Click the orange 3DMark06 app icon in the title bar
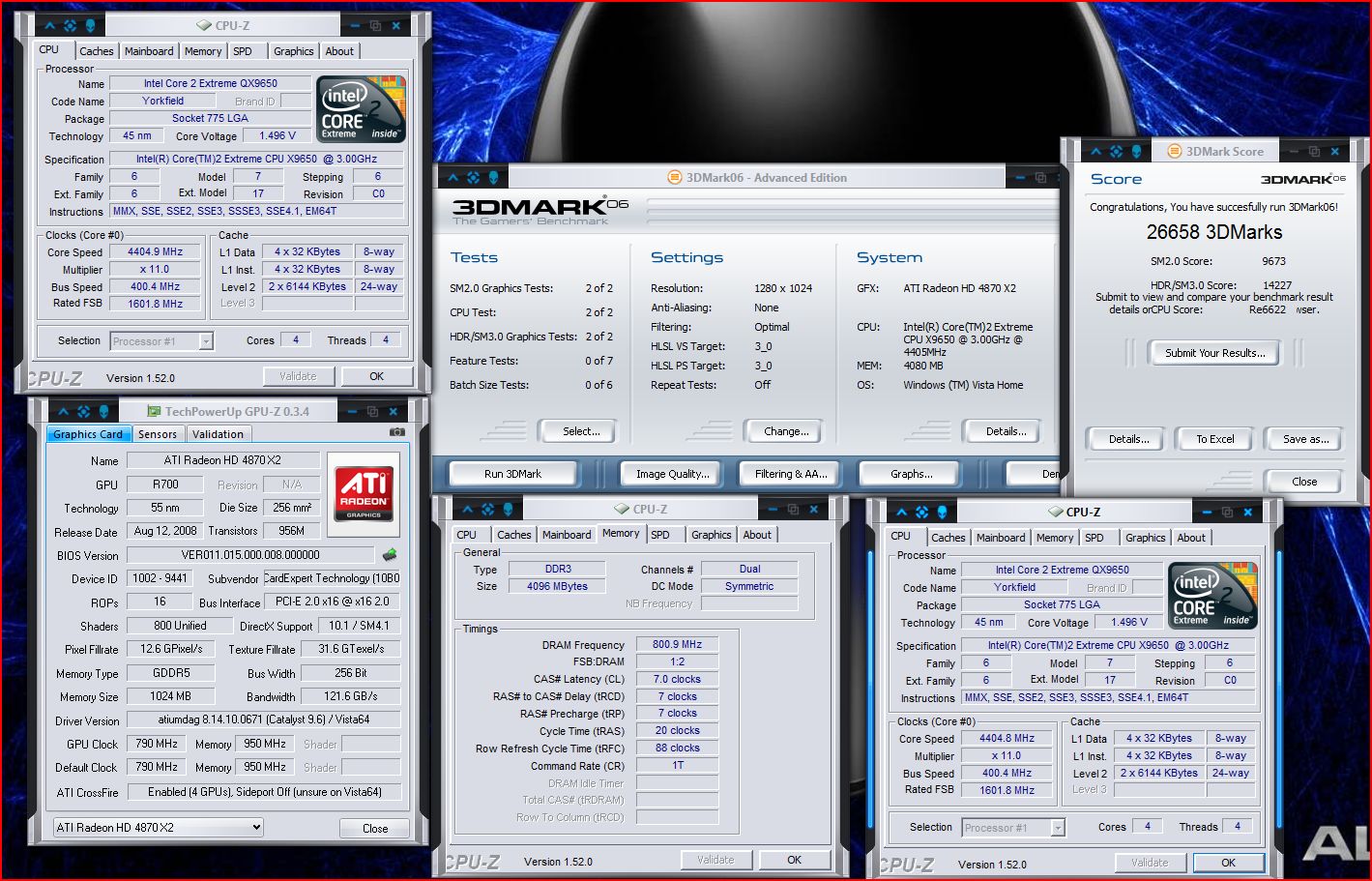Screen dimensions: 1372x881 pyautogui.click(x=675, y=177)
